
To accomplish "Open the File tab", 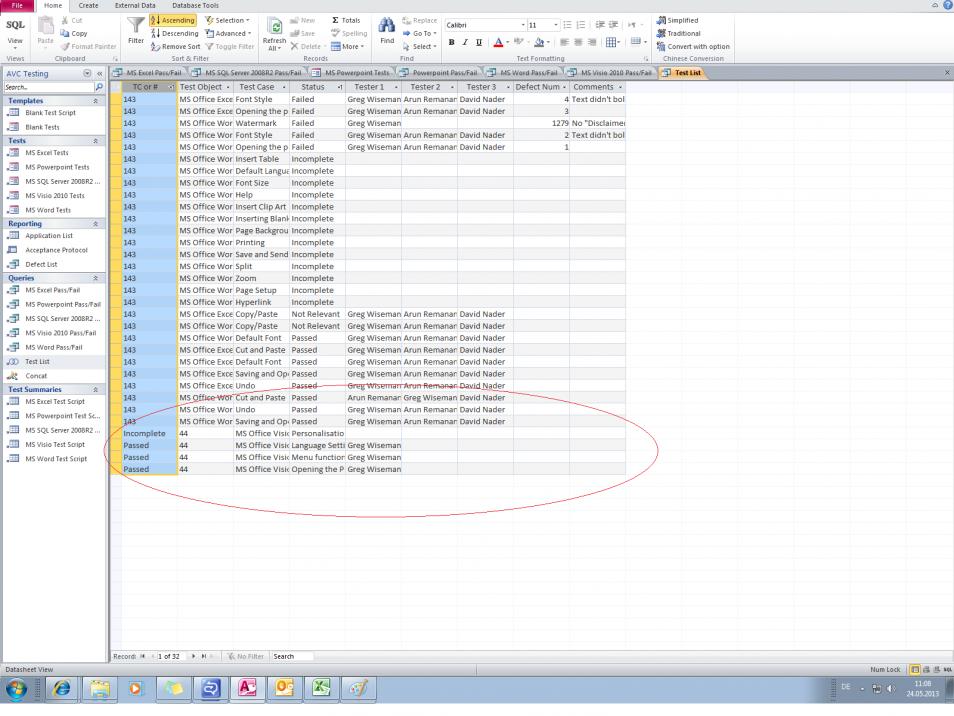I will point(16,5).
